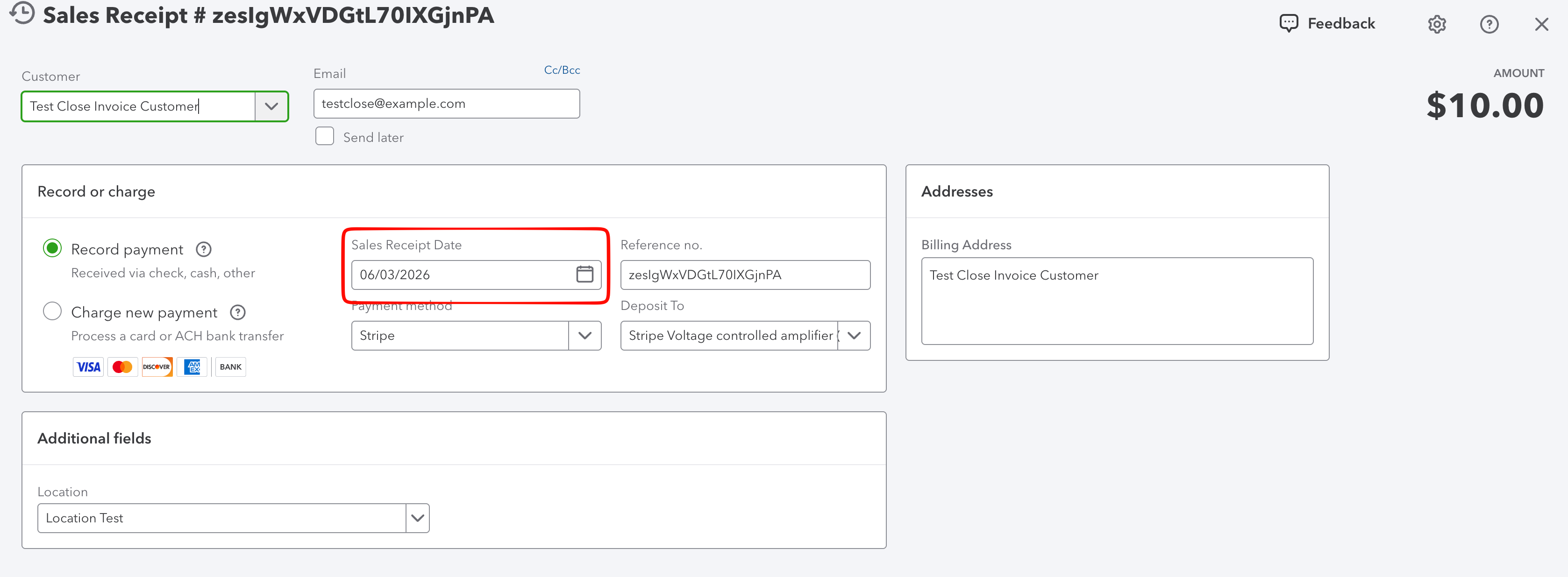This screenshot has height=577, width=1568.
Task: Open the calendar date picker icon
Action: point(584,274)
